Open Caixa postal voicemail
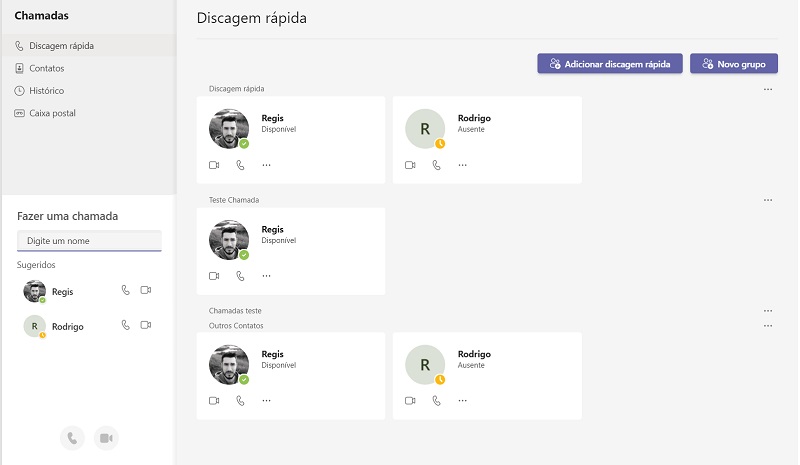 click(52, 113)
